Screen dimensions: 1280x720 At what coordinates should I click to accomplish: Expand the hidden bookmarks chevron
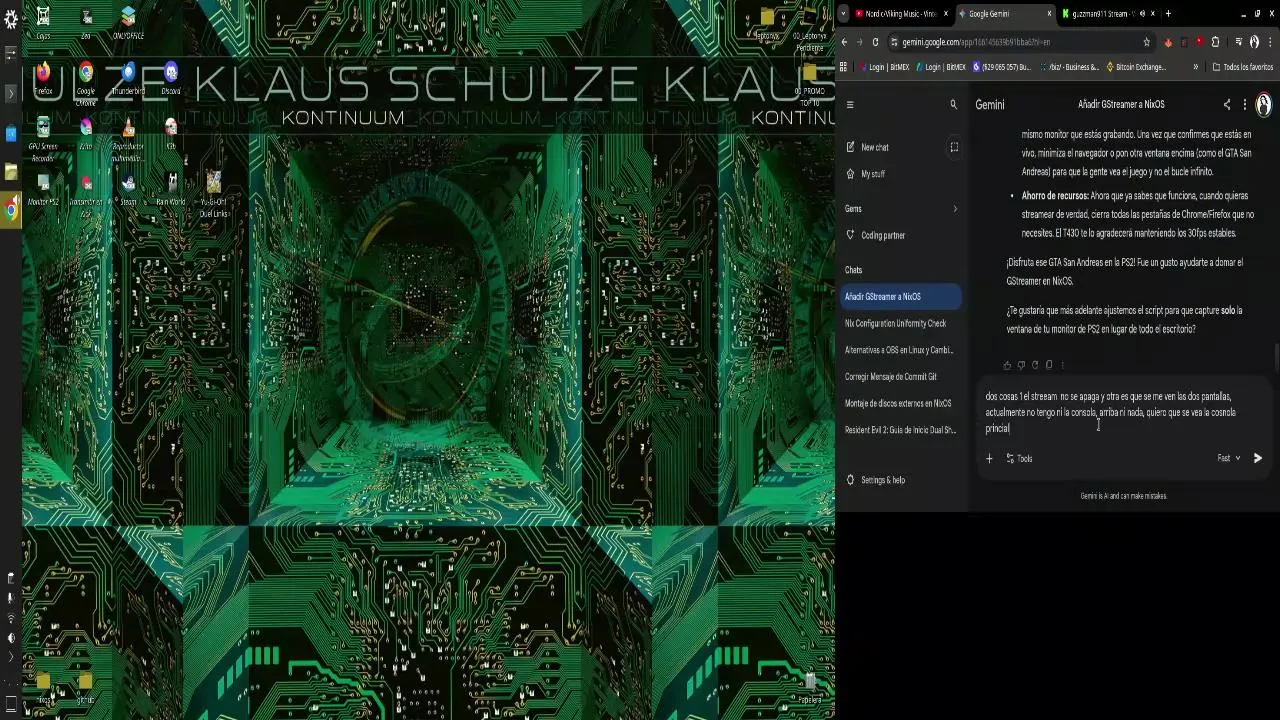[1195, 67]
